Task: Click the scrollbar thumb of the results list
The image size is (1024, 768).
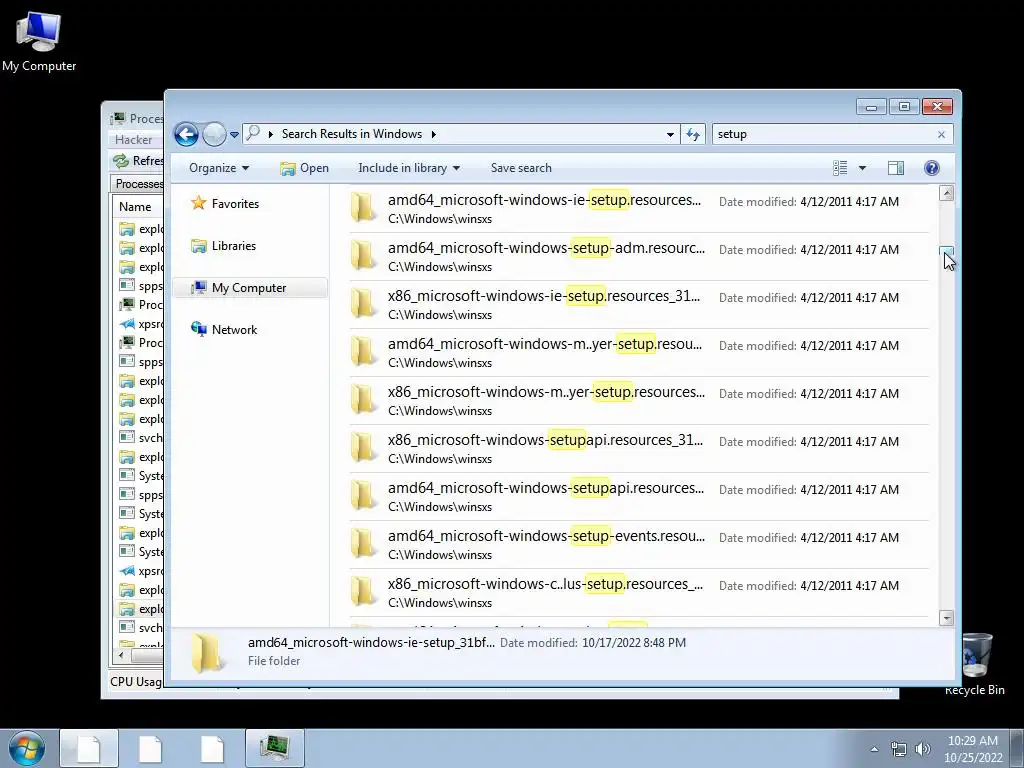Action: 946,252
